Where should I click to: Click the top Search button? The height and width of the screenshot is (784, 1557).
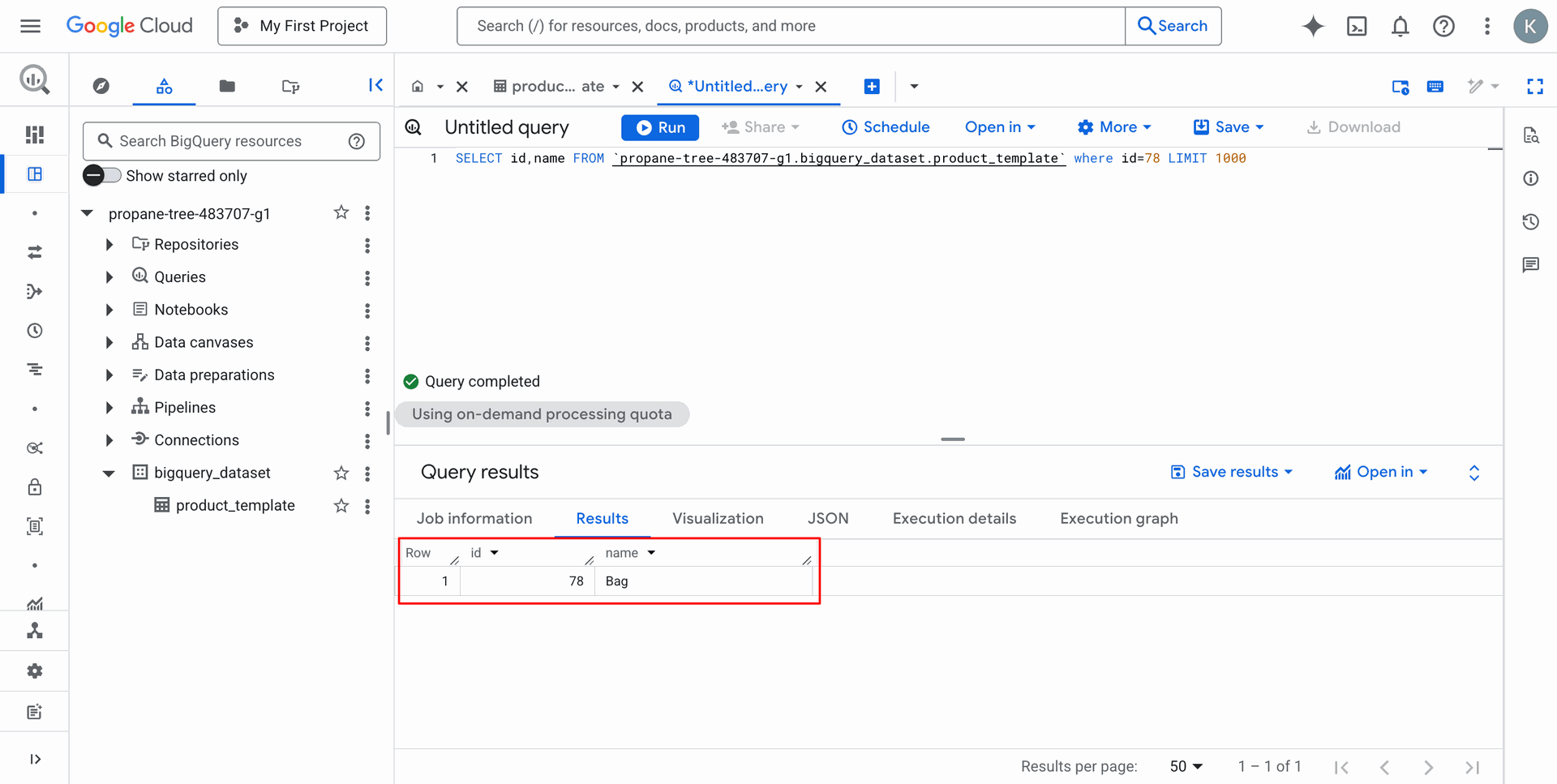(1173, 26)
